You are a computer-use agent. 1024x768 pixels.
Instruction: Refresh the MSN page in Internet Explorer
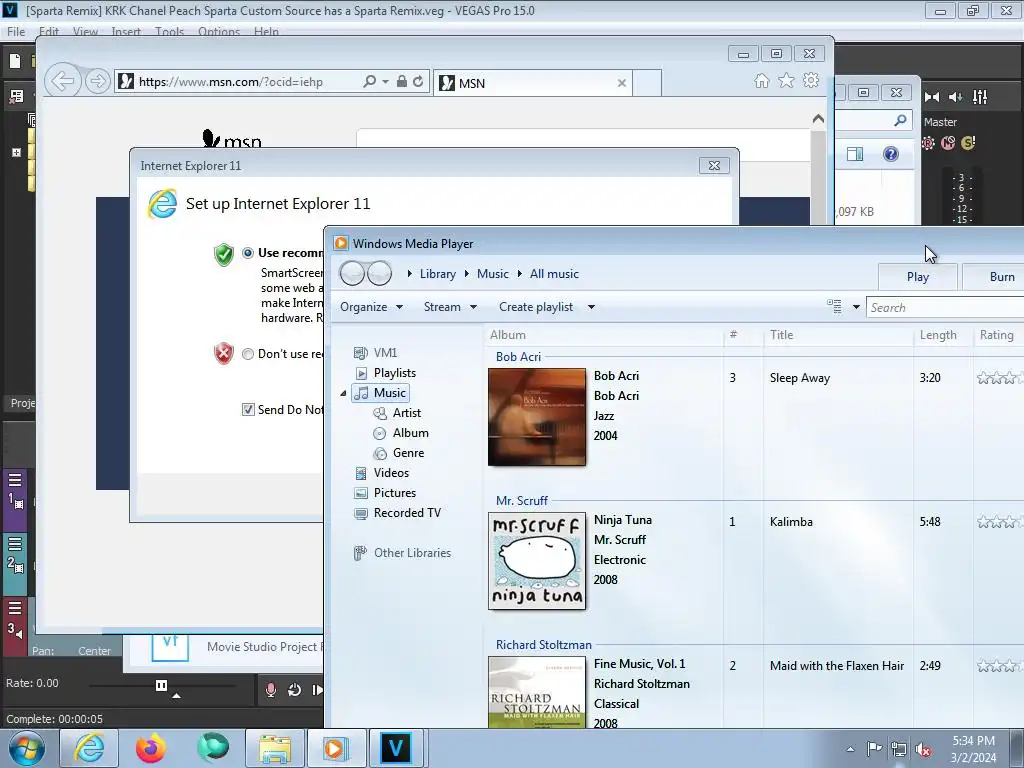coord(418,82)
